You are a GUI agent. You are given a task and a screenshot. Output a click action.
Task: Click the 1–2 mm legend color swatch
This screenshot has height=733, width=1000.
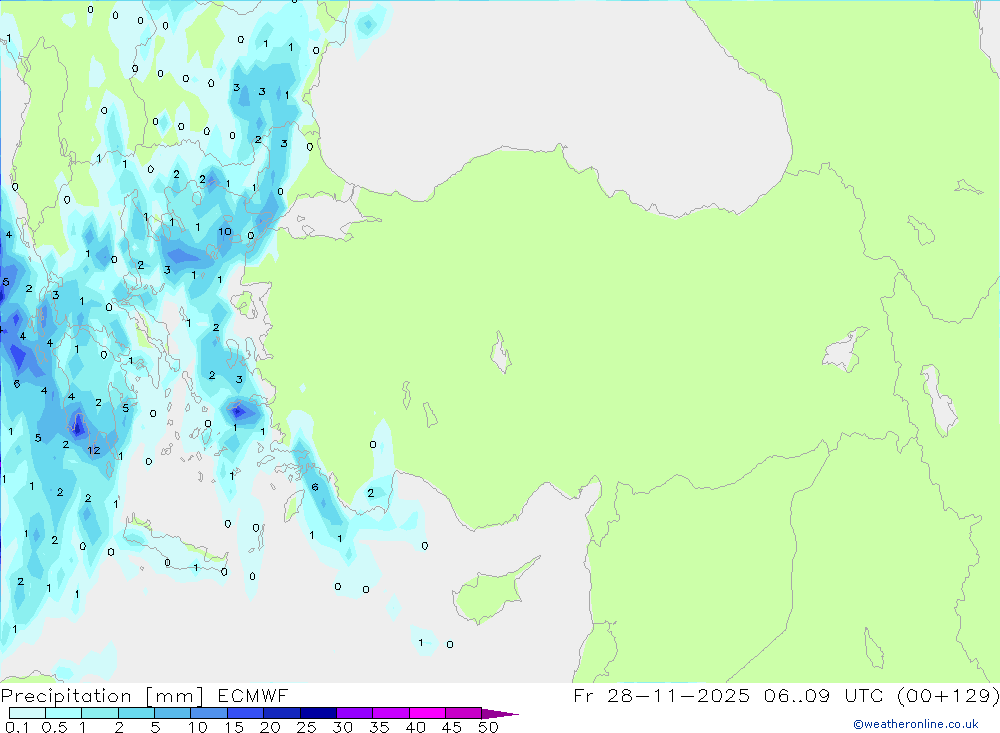tap(99, 713)
